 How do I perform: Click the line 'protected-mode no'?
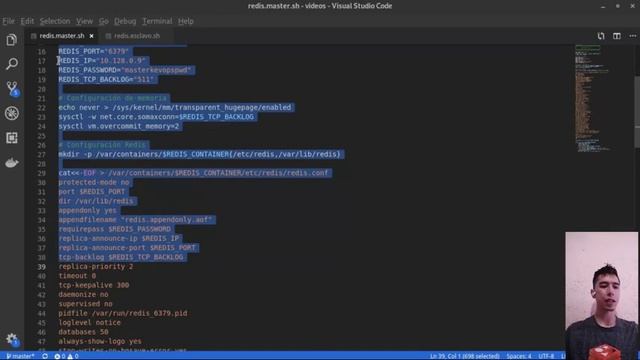pyautogui.click(x=94, y=182)
